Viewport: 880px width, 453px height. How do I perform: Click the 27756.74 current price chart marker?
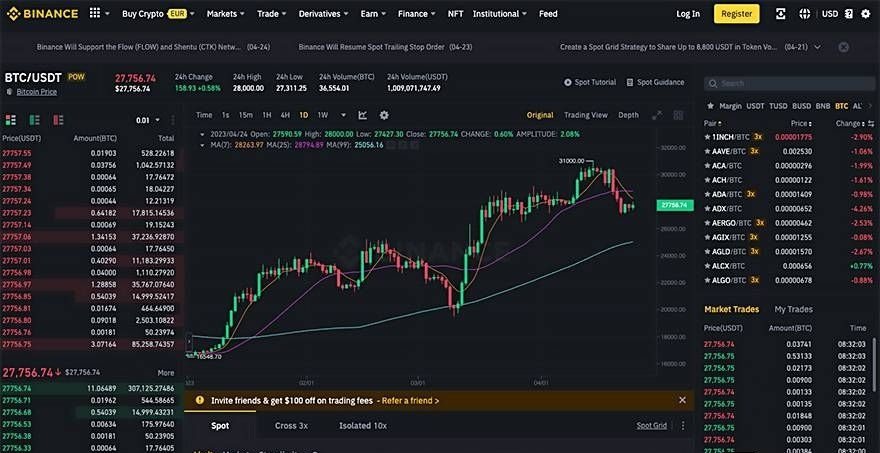point(675,205)
